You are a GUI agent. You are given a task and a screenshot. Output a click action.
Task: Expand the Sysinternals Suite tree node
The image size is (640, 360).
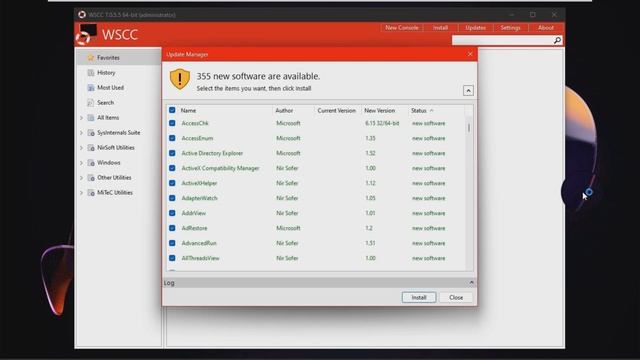point(81,133)
